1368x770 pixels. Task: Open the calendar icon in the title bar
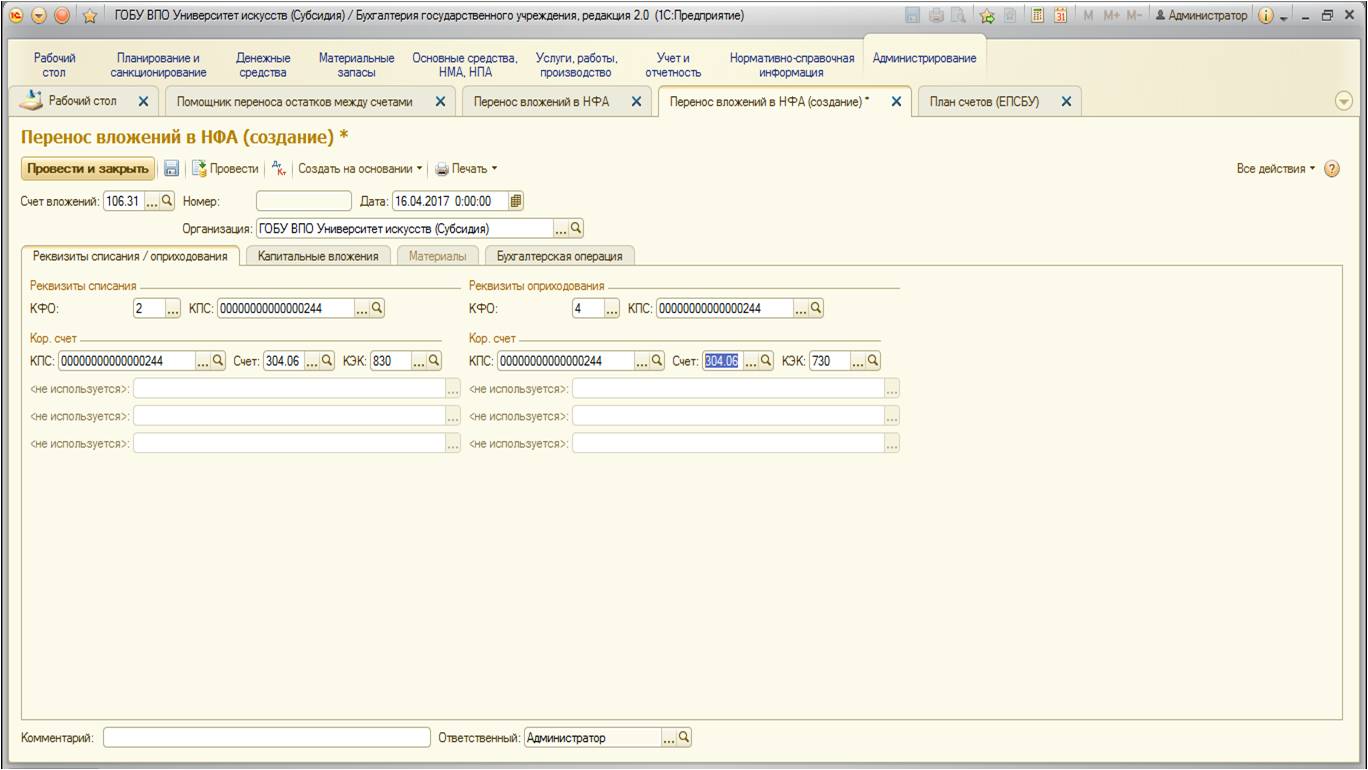[1060, 16]
